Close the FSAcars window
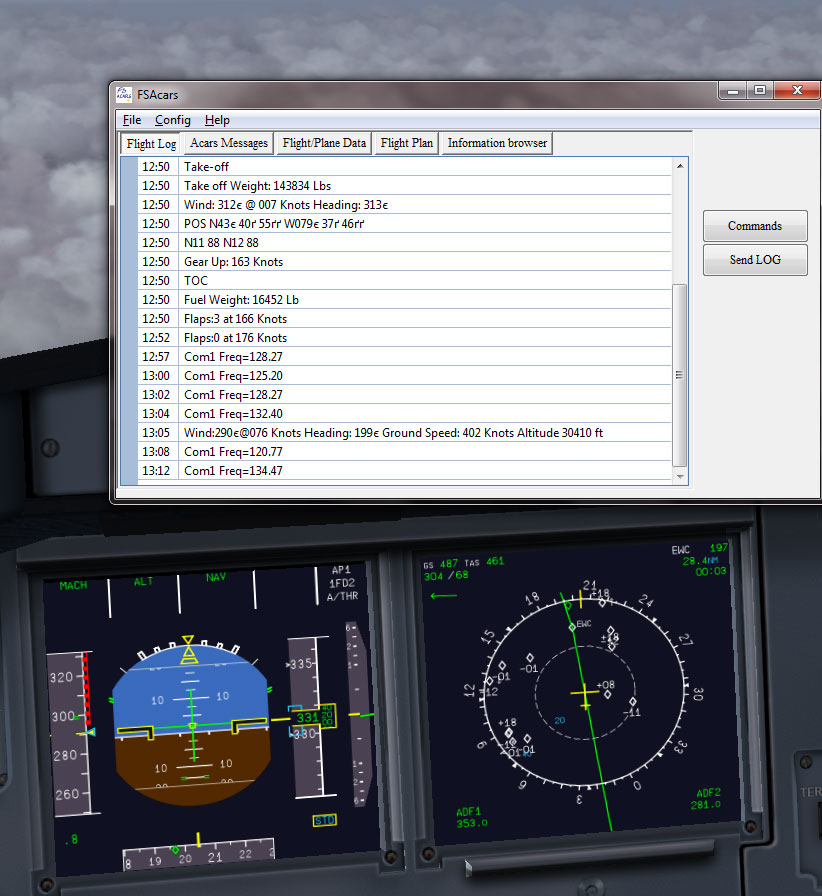The width and height of the screenshot is (822, 896). point(797,90)
